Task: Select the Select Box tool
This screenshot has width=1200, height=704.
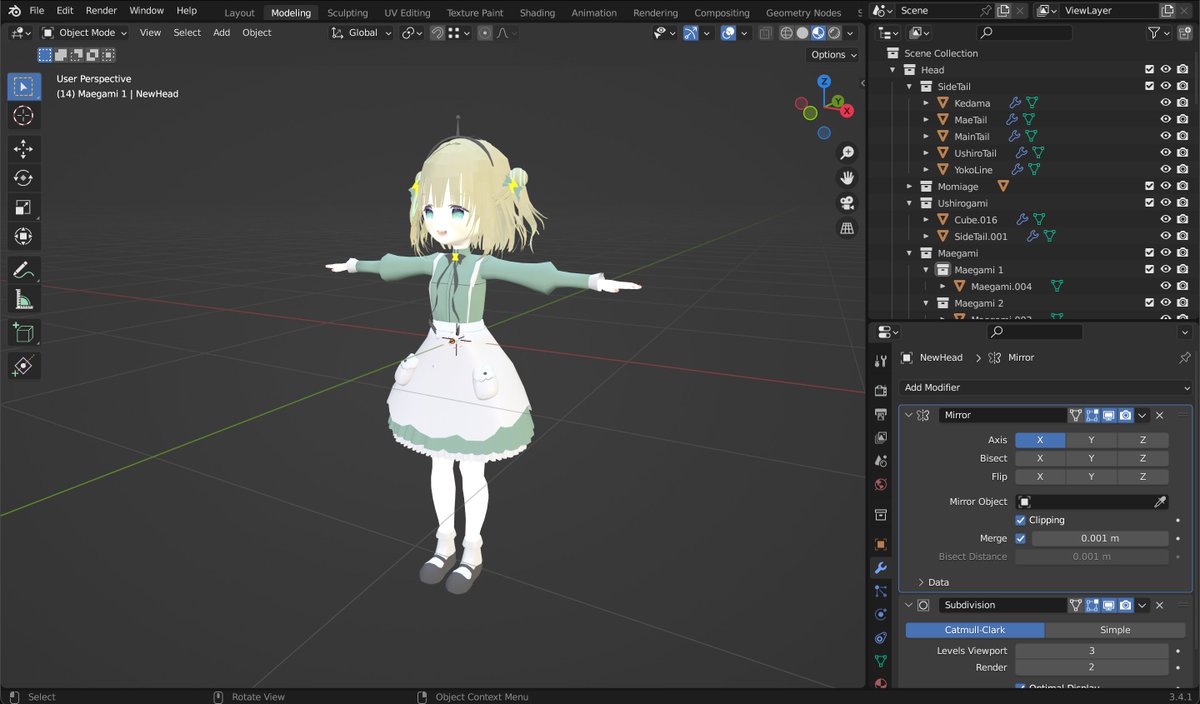Action: 23,87
